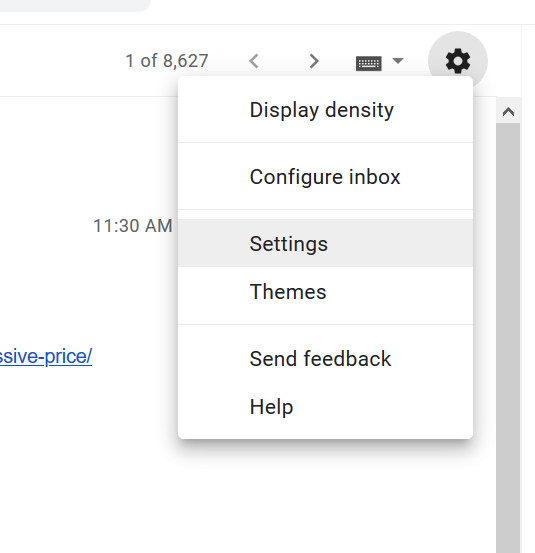Screen dimensions: 535x553
Task: Go to the older message arrow
Action: coord(314,61)
